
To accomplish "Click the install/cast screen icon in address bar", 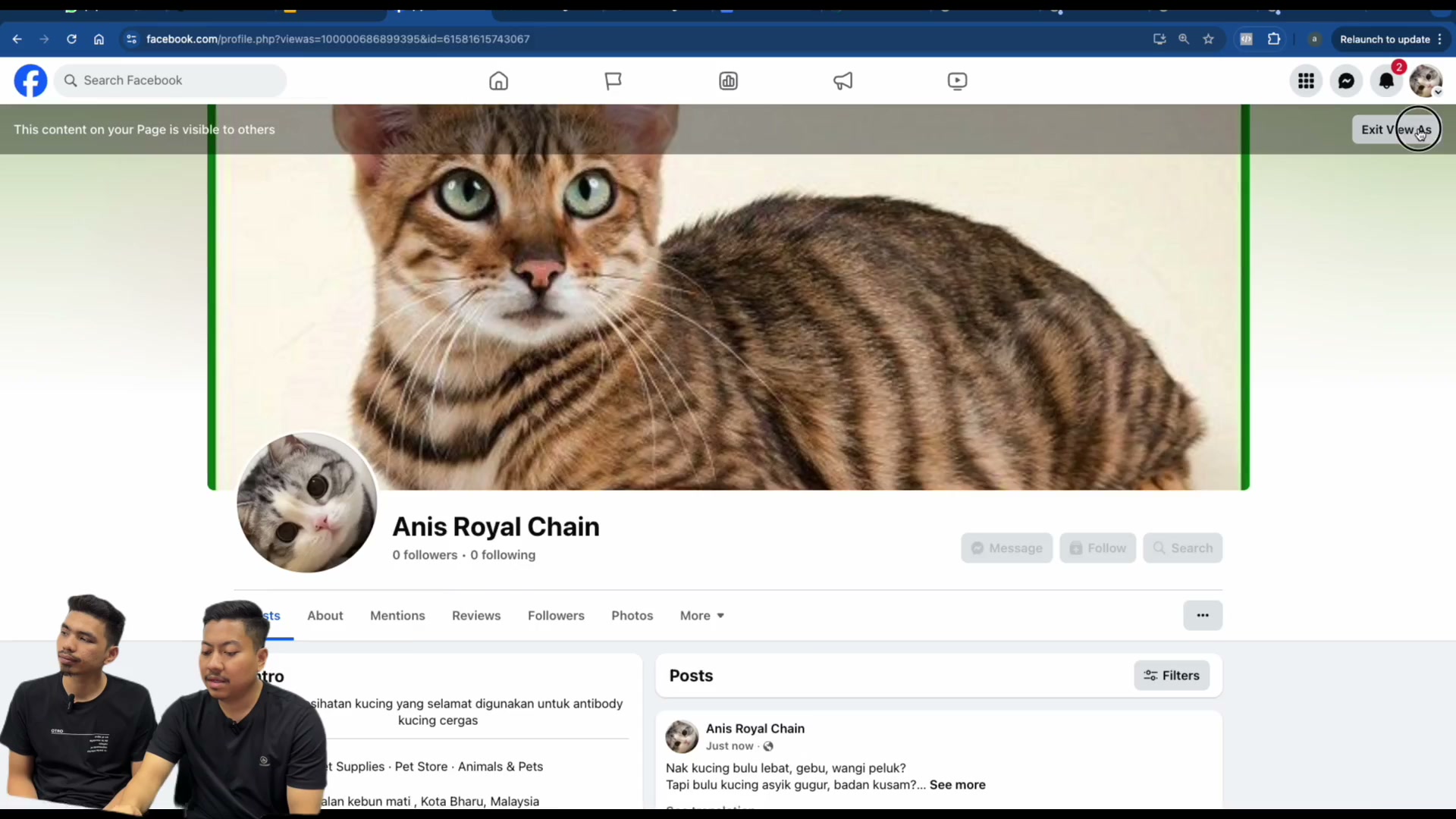I will pos(1159,39).
